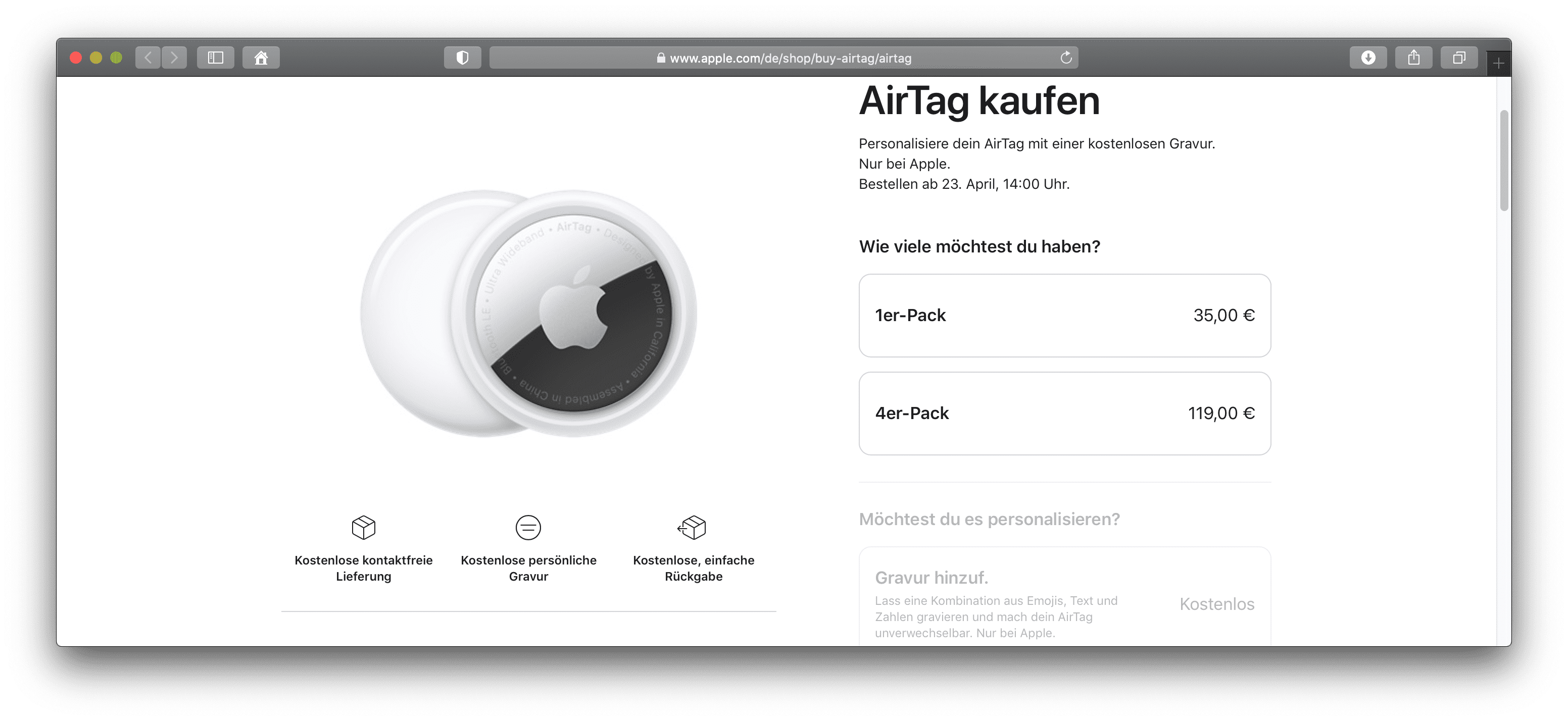Click 'Wie viele möchtest du haben?' heading
This screenshot has width=1568, height=721.
979,246
